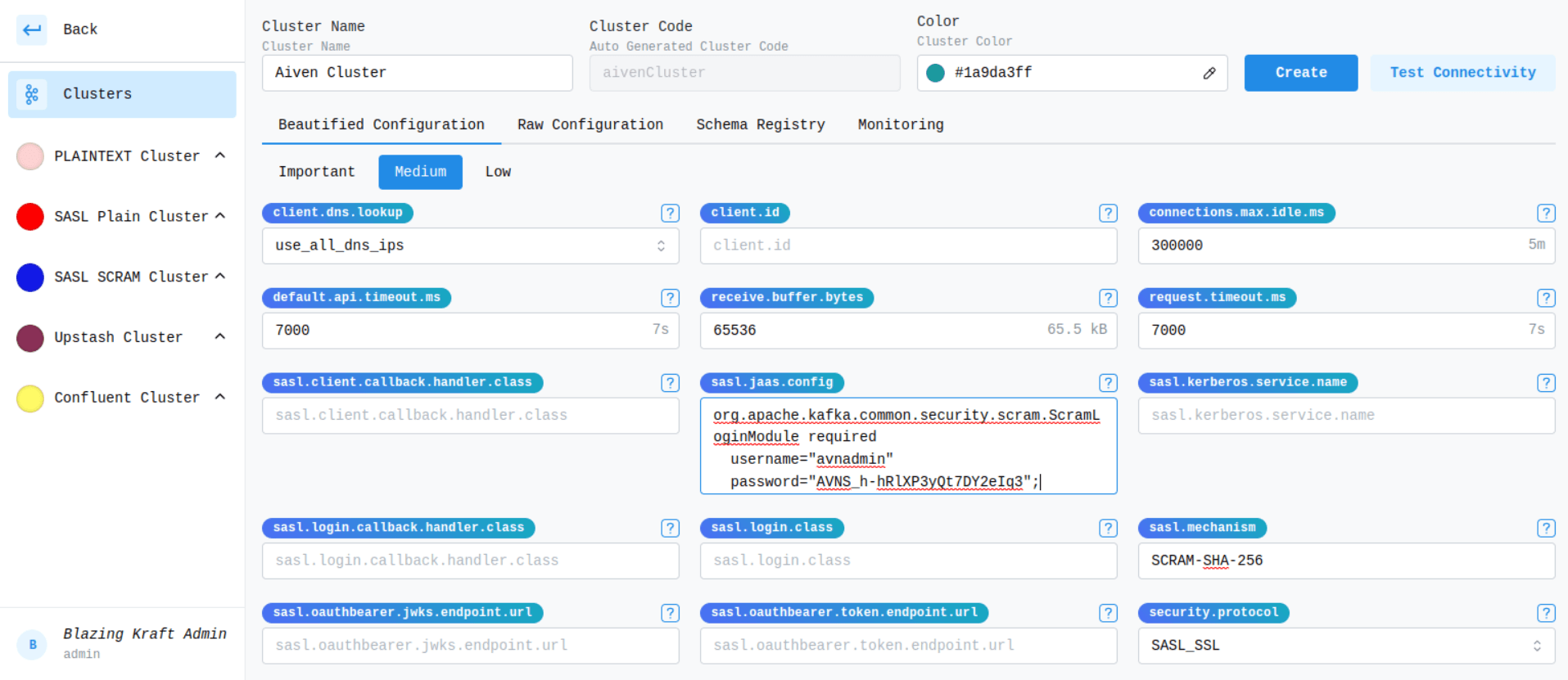1568x680 pixels.
Task: Focus the client.id input field
Action: coord(909,245)
